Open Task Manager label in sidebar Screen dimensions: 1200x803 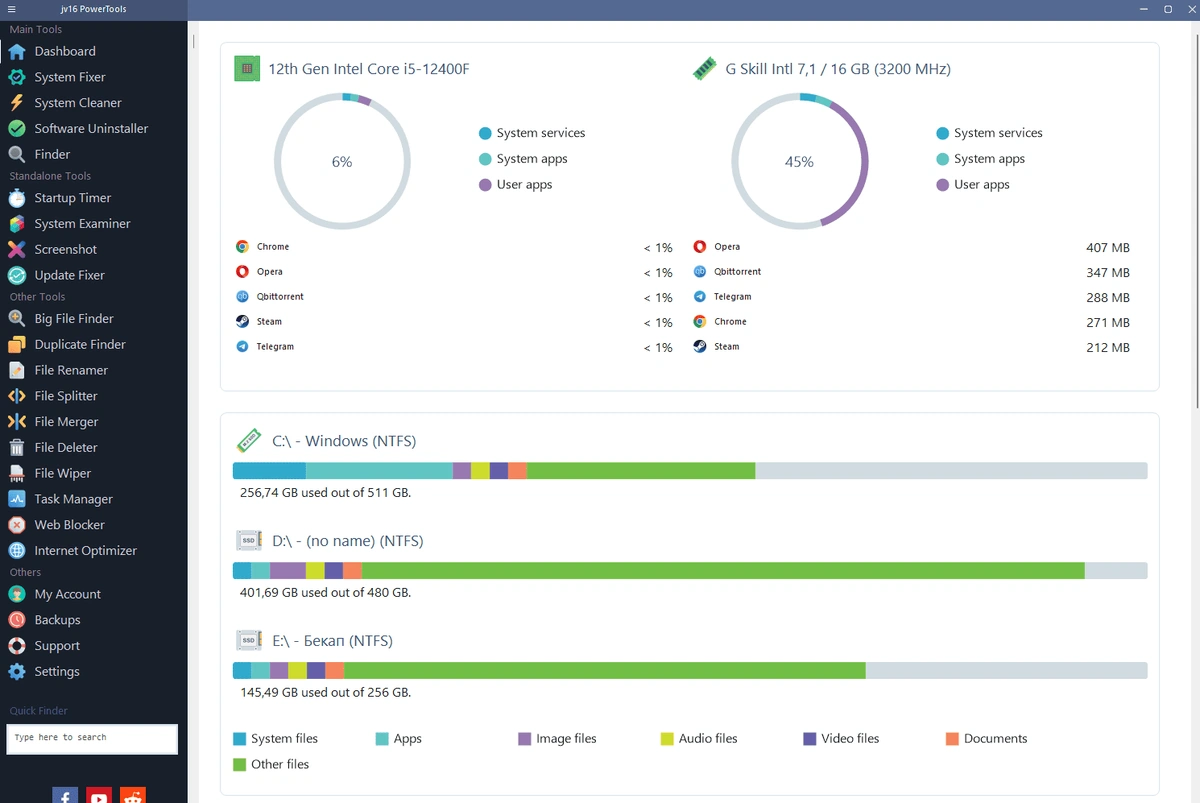(x=74, y=499)
